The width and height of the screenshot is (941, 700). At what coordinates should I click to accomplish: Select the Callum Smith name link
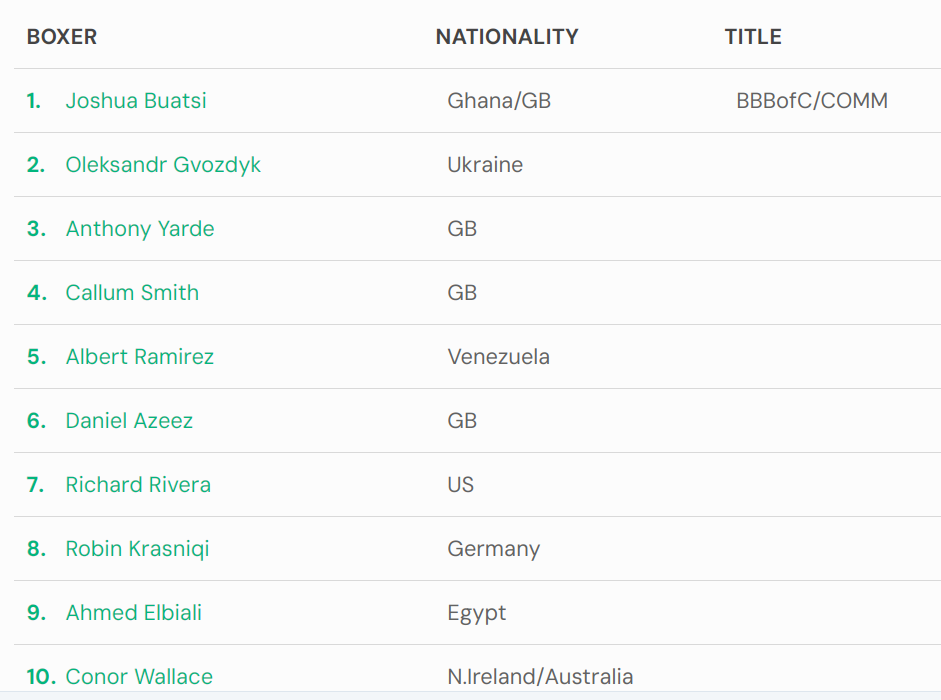point(132,292)
